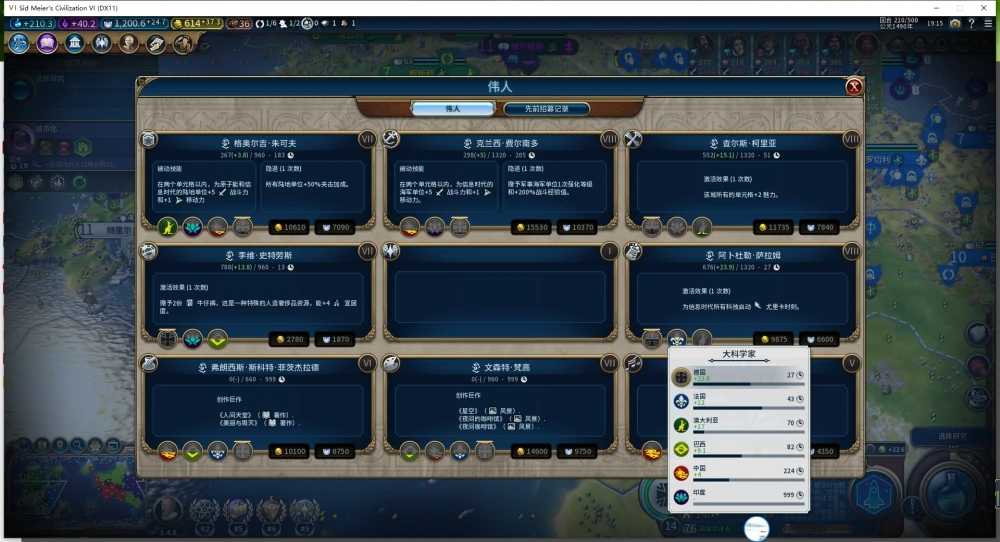Click Brazil progress bar in 大科学家 popup
1000x542 pixels.
click(748, 456)
